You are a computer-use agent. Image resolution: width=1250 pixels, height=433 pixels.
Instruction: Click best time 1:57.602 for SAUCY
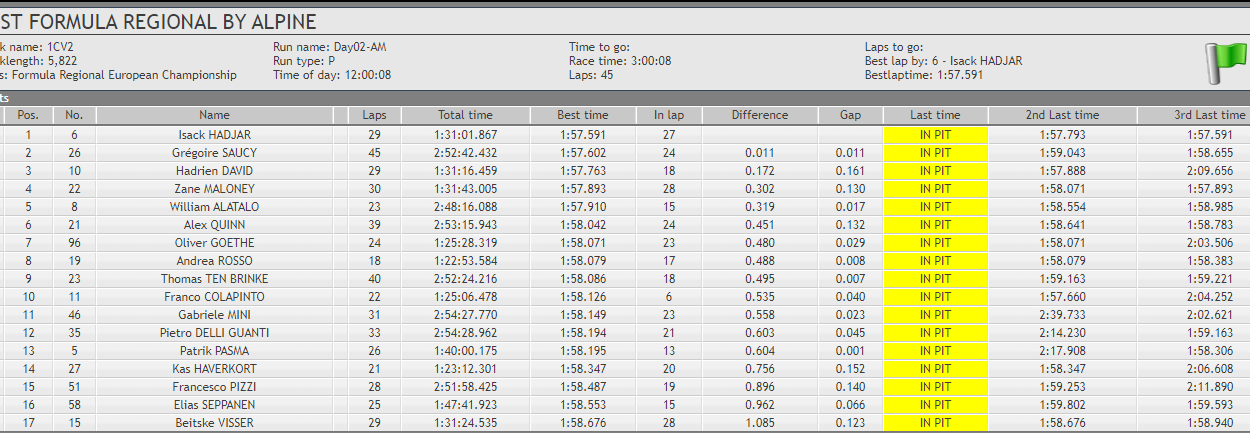(x=583, y=153)
